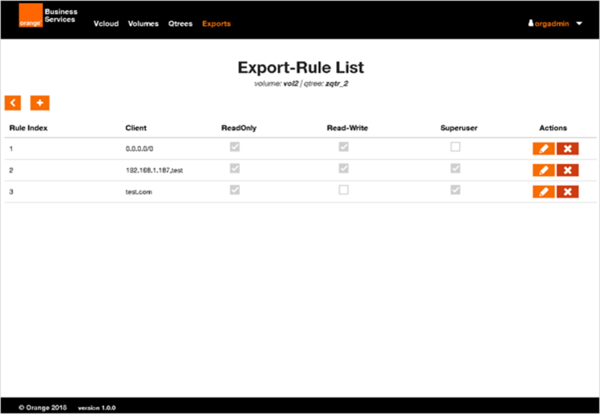Toggle ReadOnly checkbox for rule 1
Image resolution: width=600 pixels, height=414 pixels.
(x=236, y=147)
